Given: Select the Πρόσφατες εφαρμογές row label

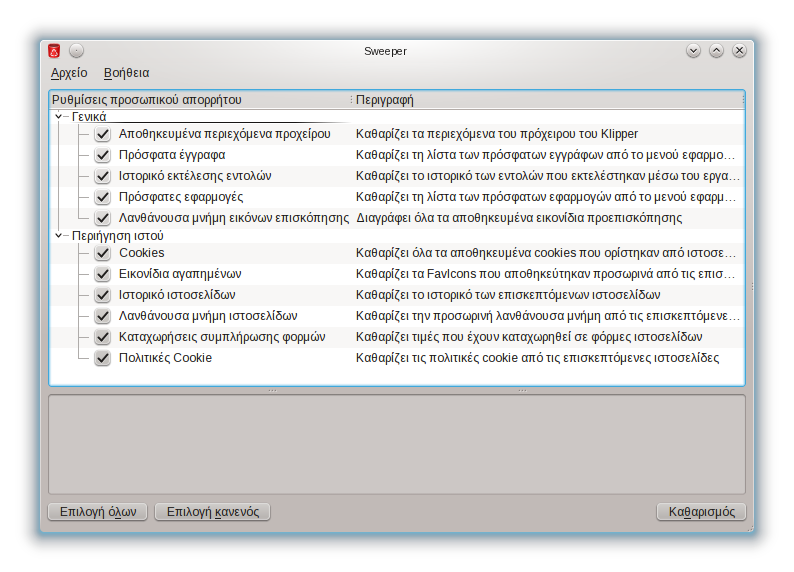Looking at the screenshot, I should [180, 197].
